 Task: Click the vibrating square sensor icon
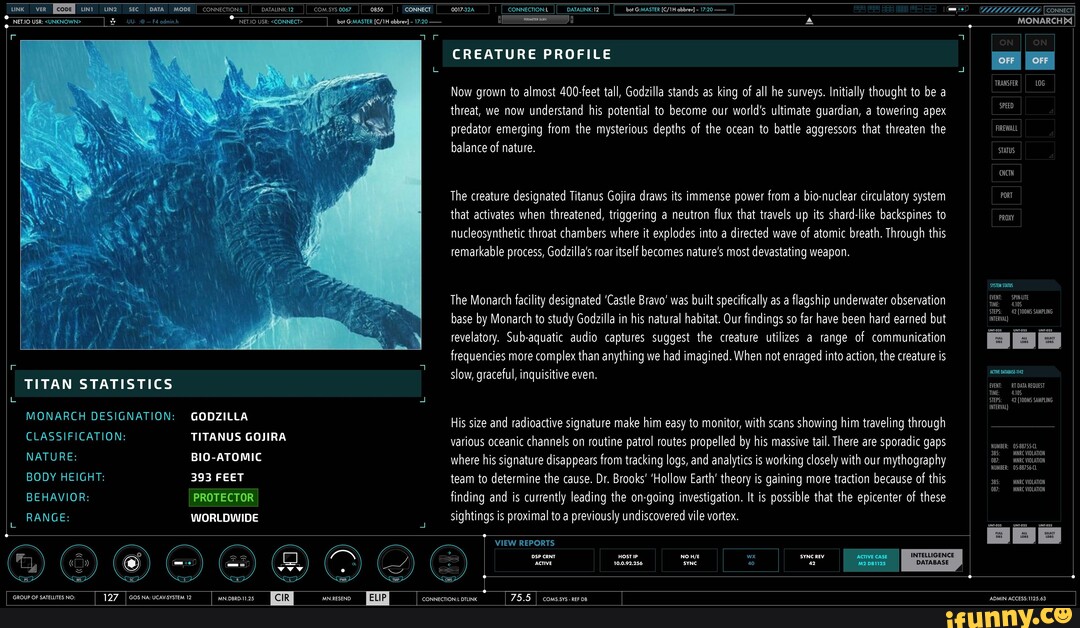coord(79,562)
